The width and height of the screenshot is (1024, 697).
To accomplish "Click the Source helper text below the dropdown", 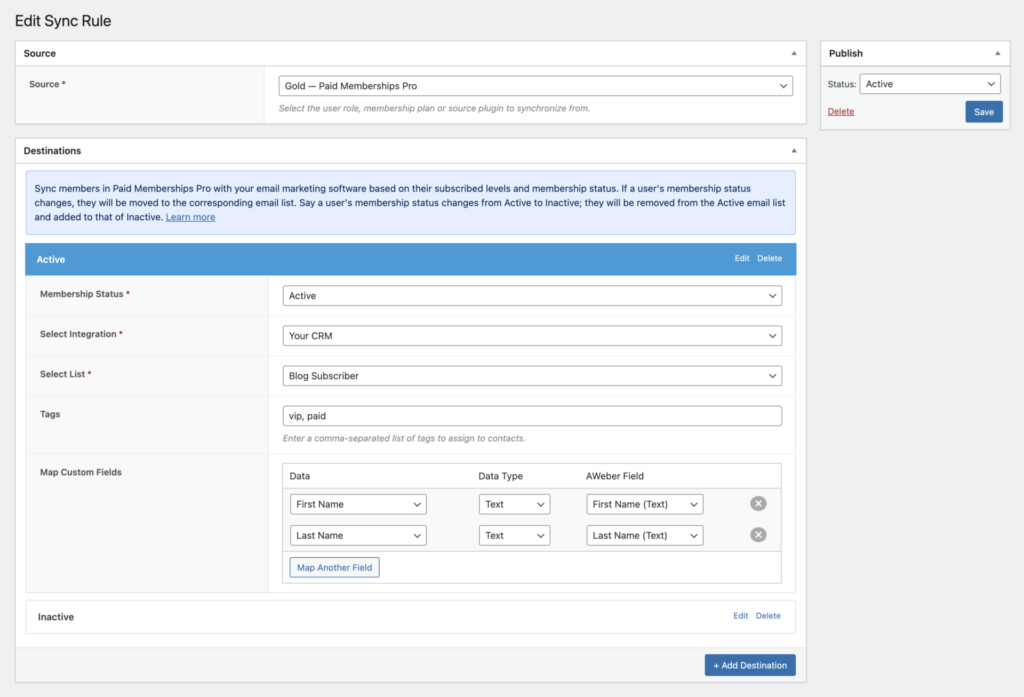I will coord(434,108).
